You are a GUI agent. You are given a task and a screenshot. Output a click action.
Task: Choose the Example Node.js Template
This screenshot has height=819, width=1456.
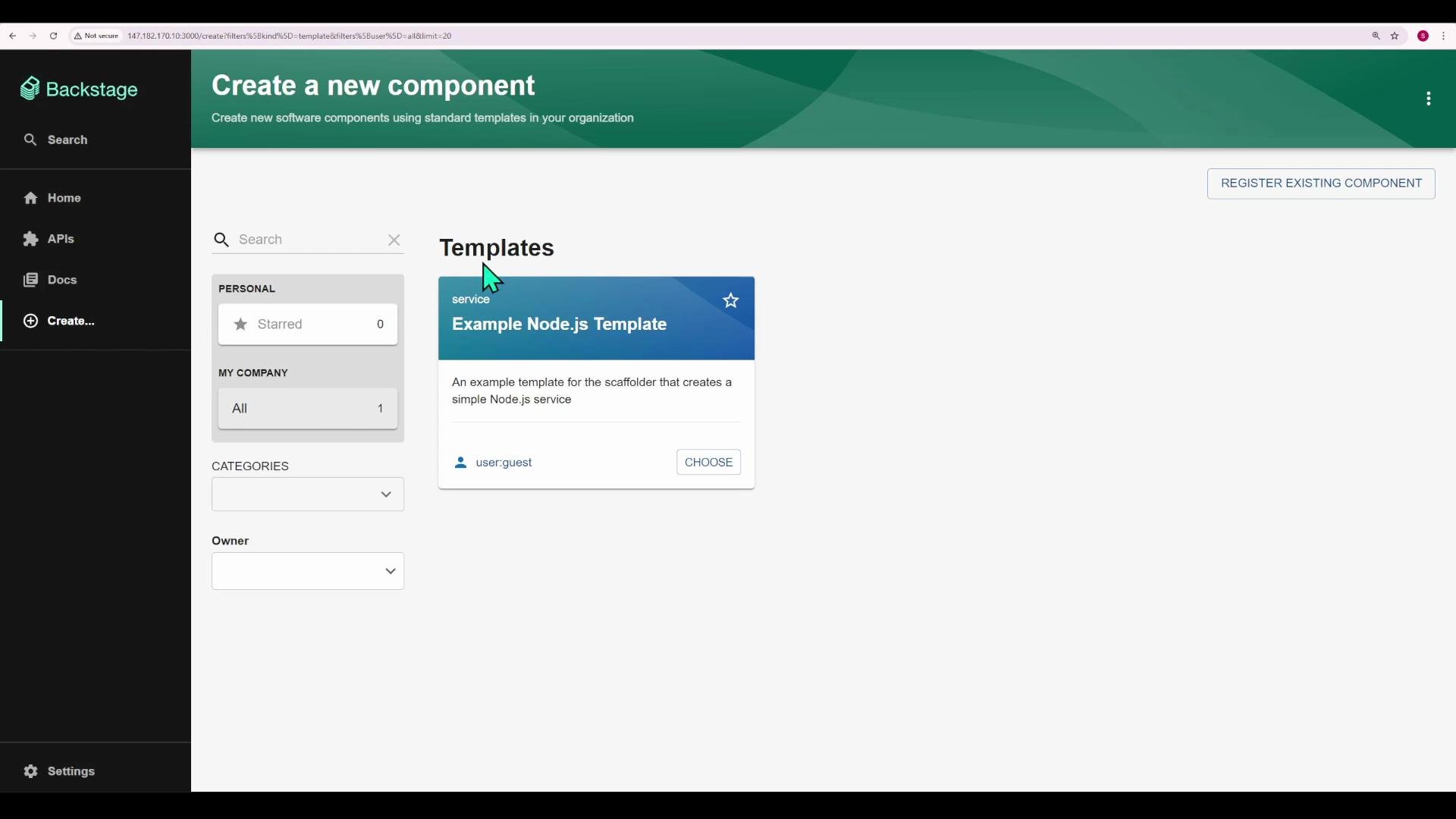(x=709, y=463)
